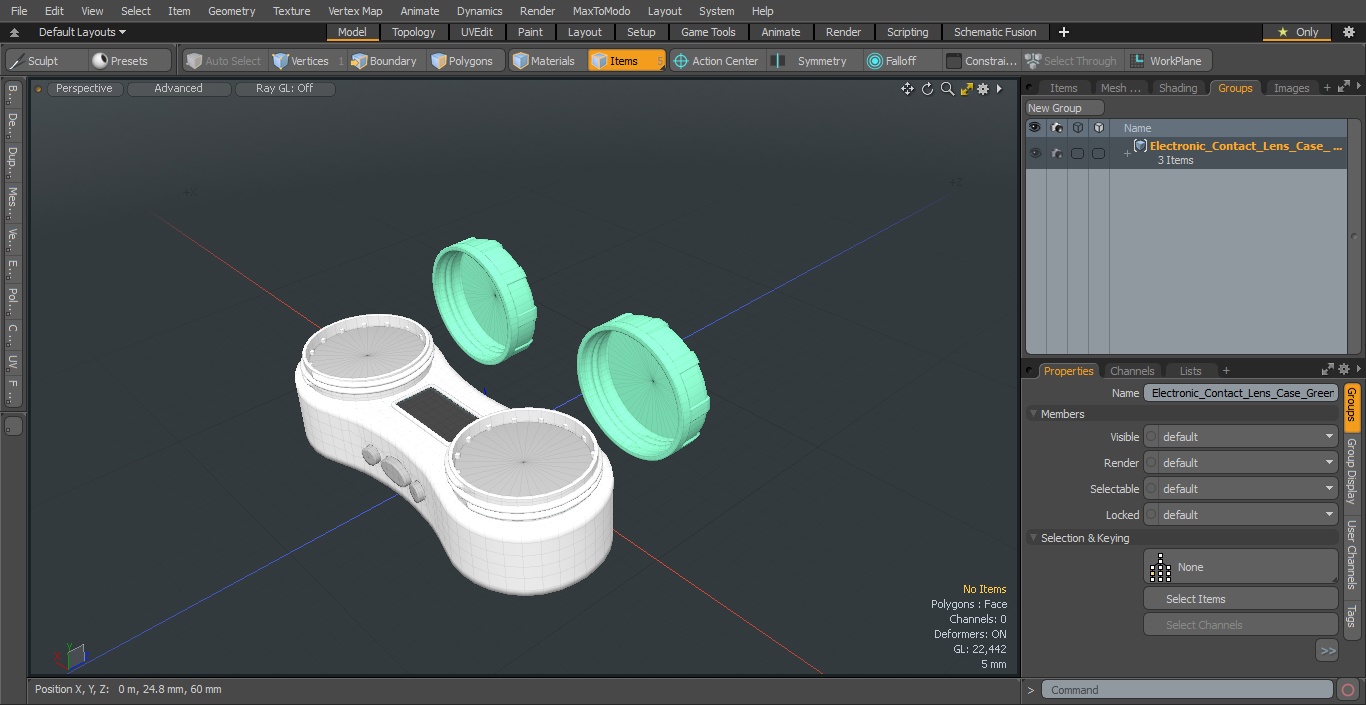Switch to Vertices selection mode
1366x705 pixels.
point(300,61)
